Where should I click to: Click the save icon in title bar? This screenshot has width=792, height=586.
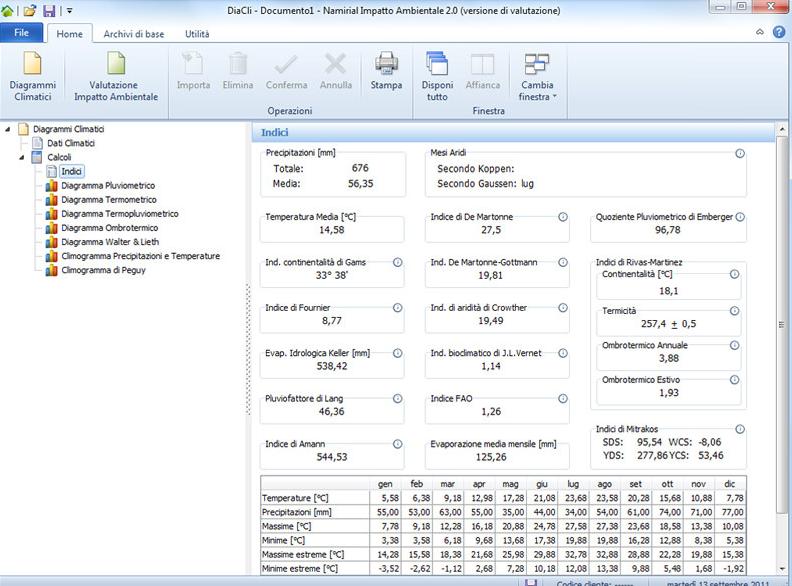49,10
